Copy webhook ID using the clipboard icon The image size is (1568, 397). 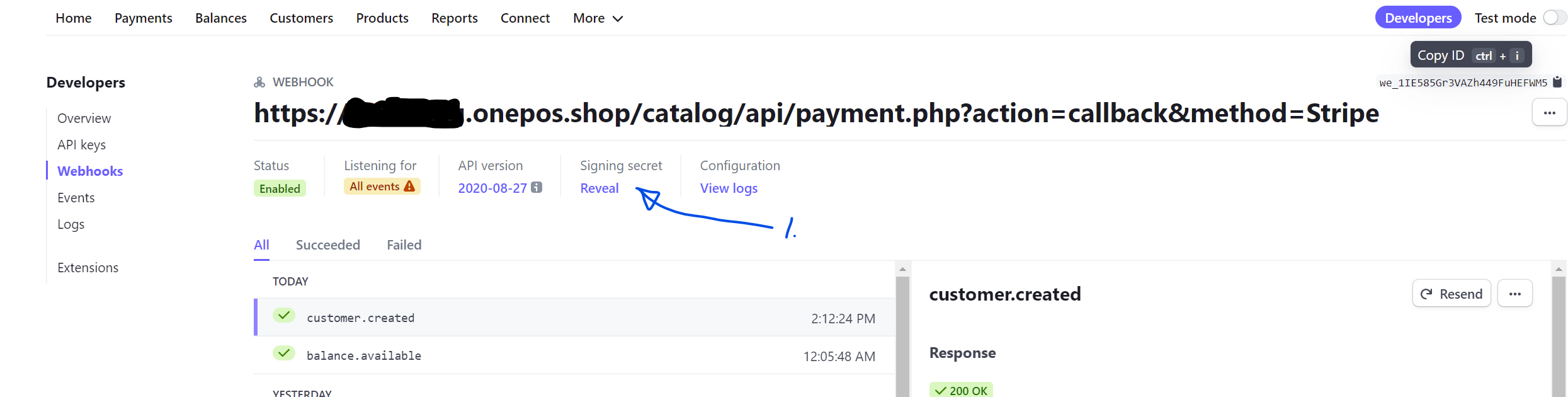pyautogui.click(x=1557, y=82)
